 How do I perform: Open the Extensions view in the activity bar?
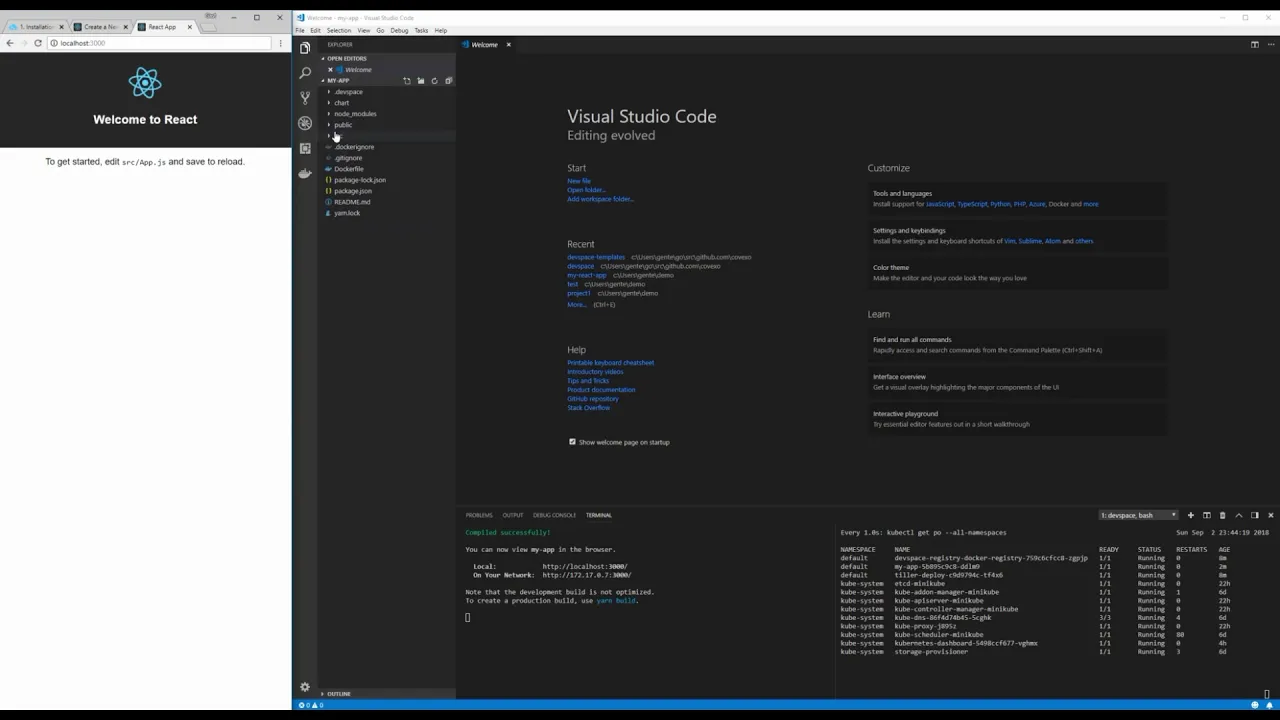[305, 148]
